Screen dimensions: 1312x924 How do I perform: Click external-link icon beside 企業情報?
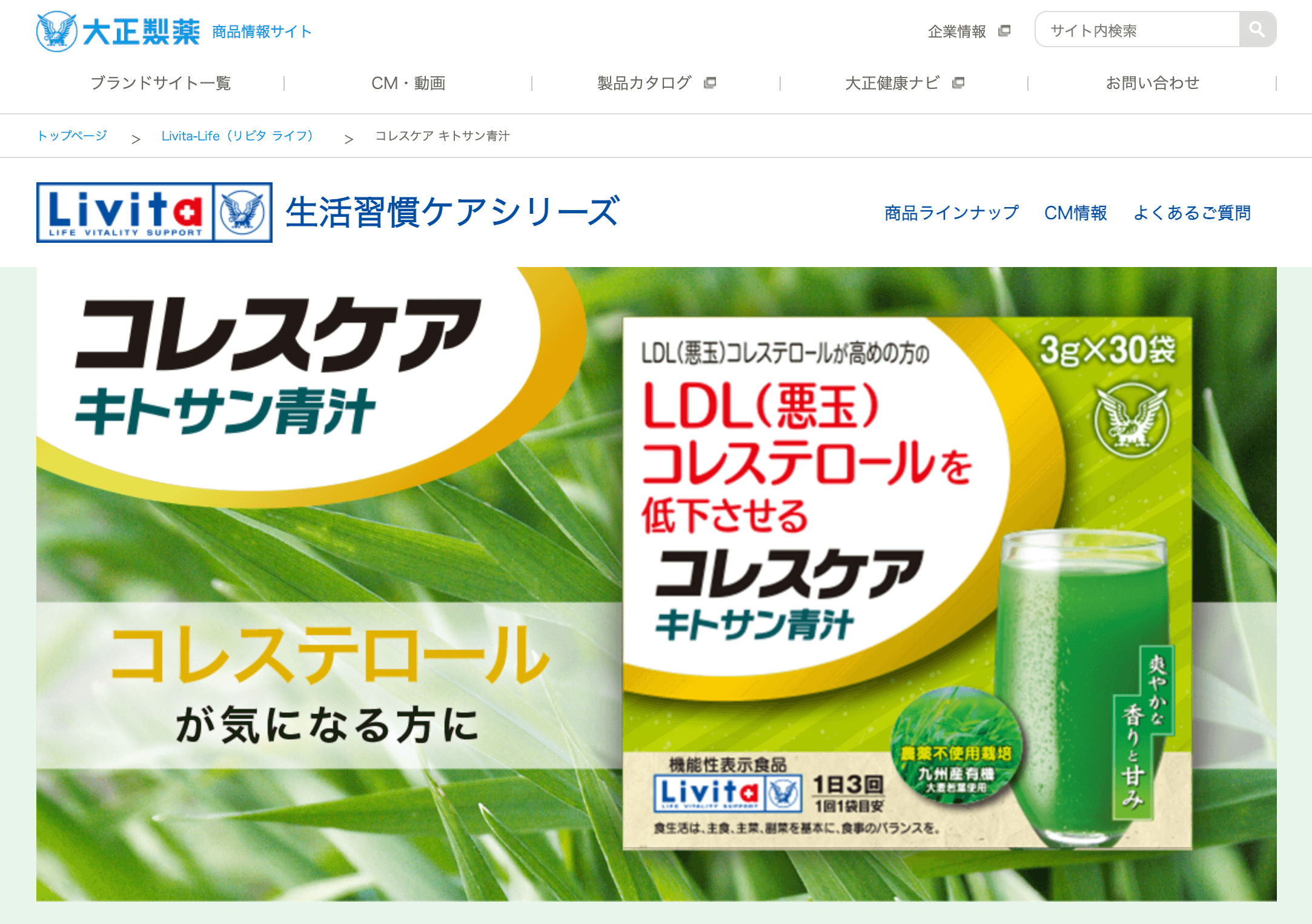[x=1004, y=31]
